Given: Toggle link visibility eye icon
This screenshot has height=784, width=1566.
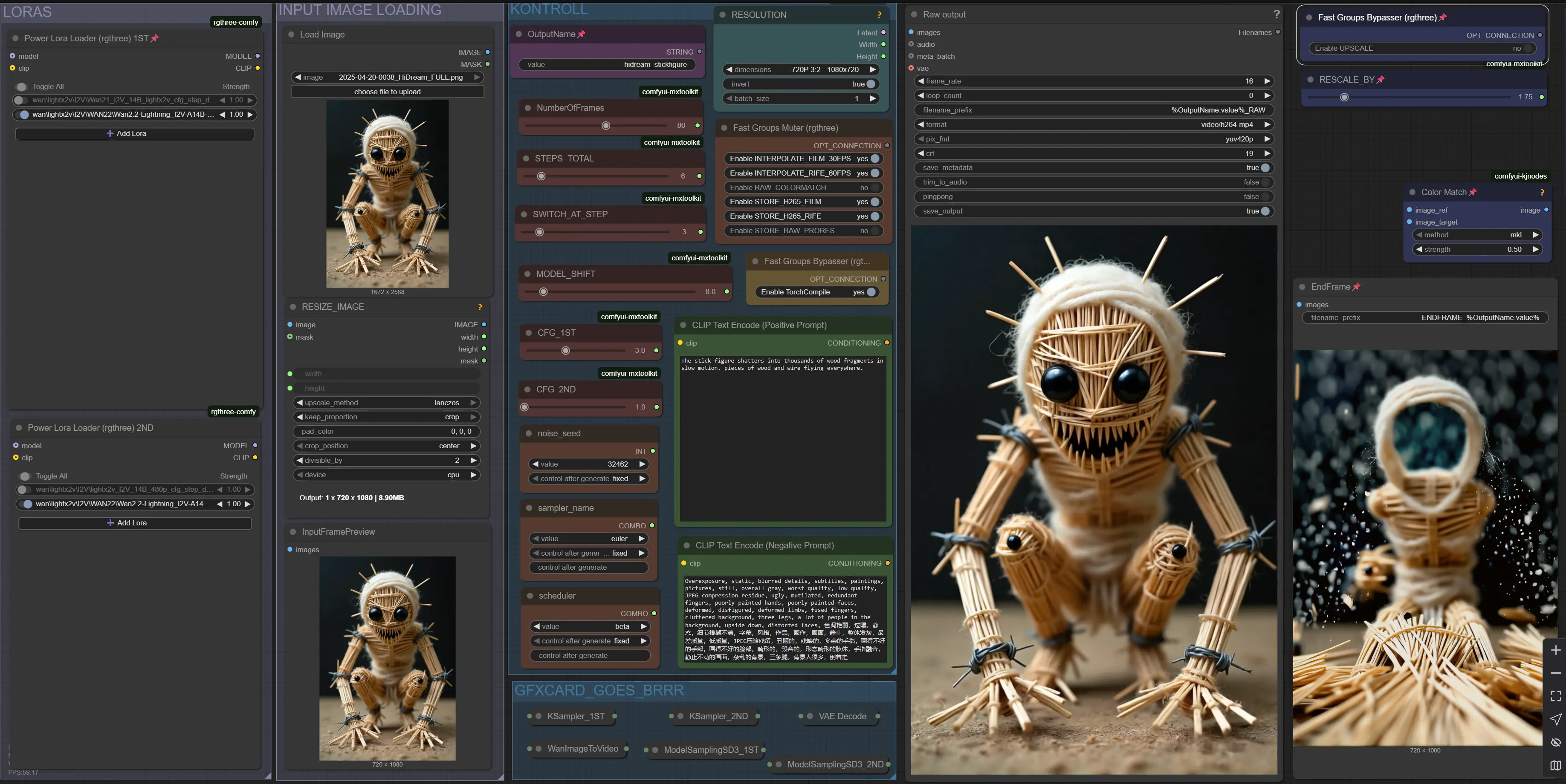Looking at the screenshot, I should pyautogui.click(x=1555, y=742).
